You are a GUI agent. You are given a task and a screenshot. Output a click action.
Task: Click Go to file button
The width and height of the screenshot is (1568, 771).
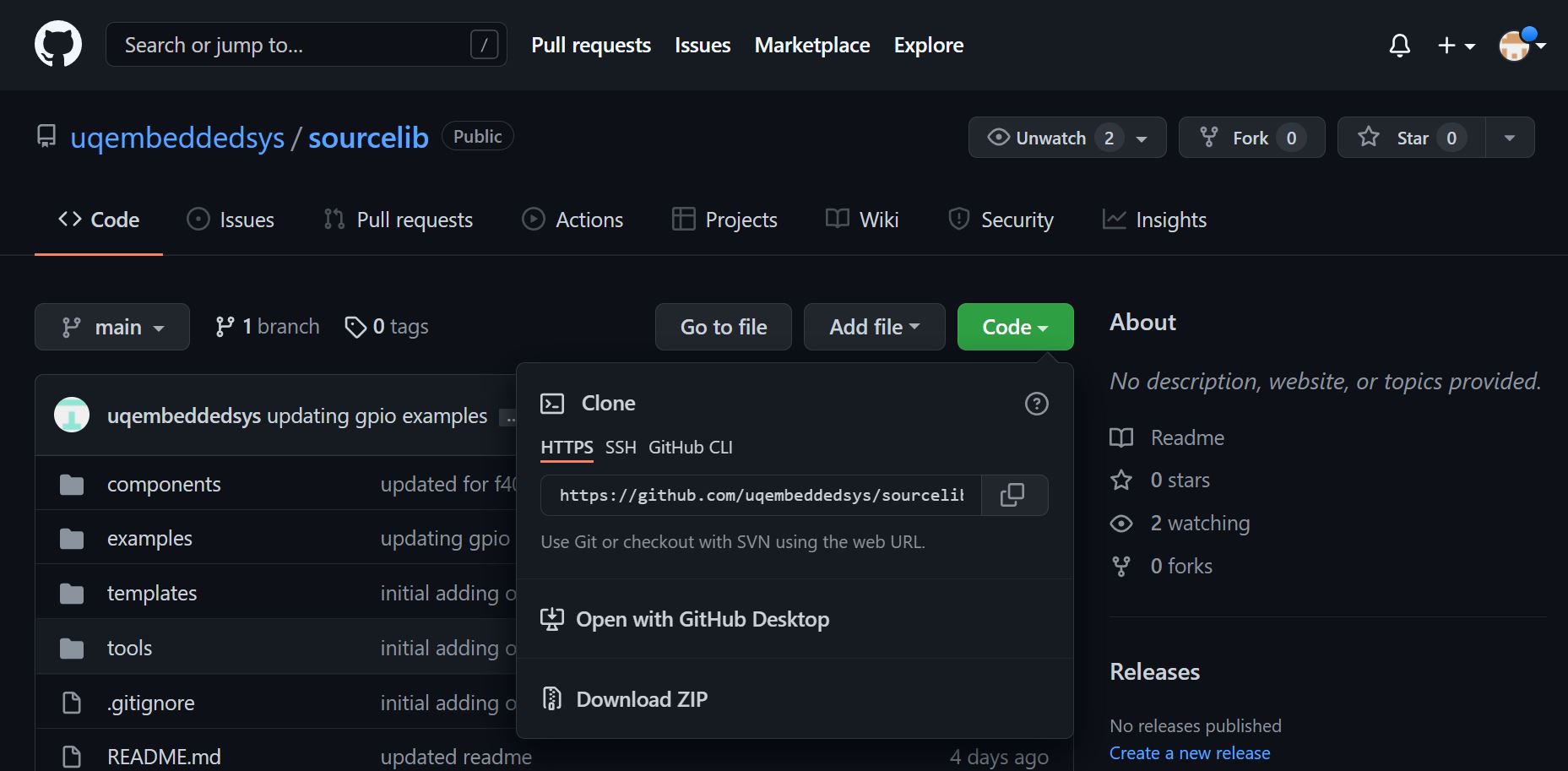[x=724, y=327]
